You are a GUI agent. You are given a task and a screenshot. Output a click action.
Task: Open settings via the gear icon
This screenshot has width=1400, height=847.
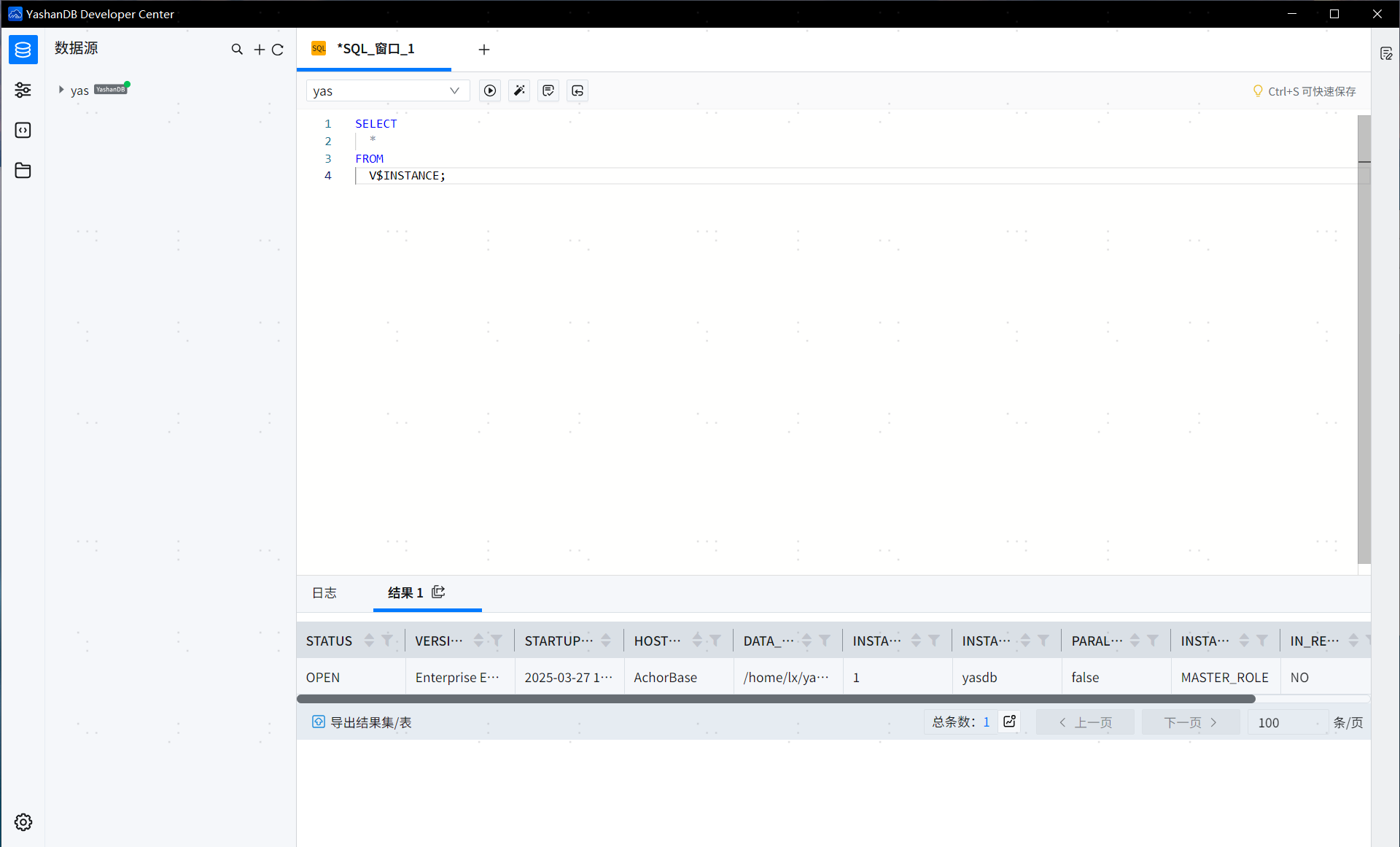pos(23,821)
